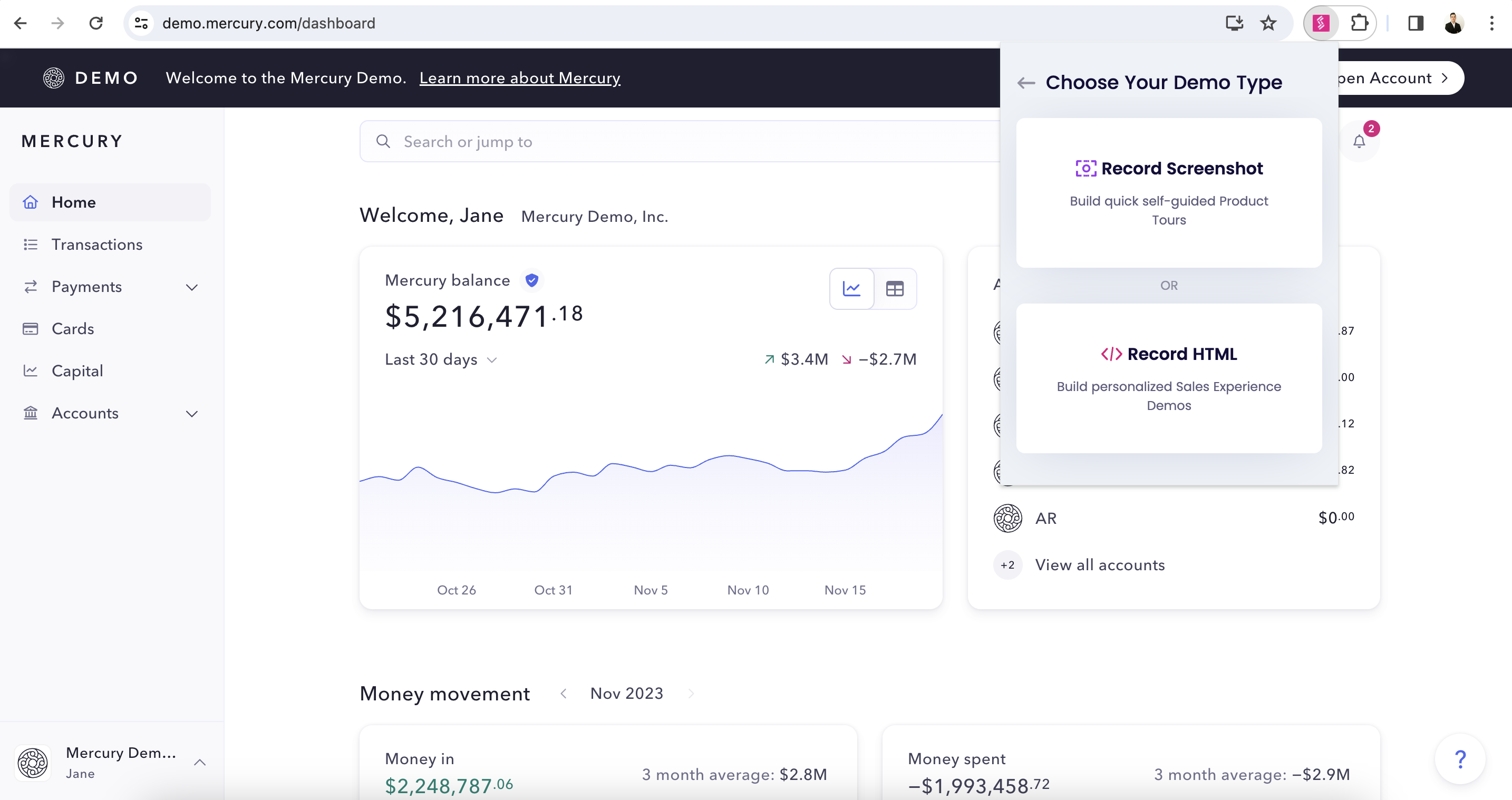
Task: Bookmark this page with the star icon
Action: point(1268,24)
